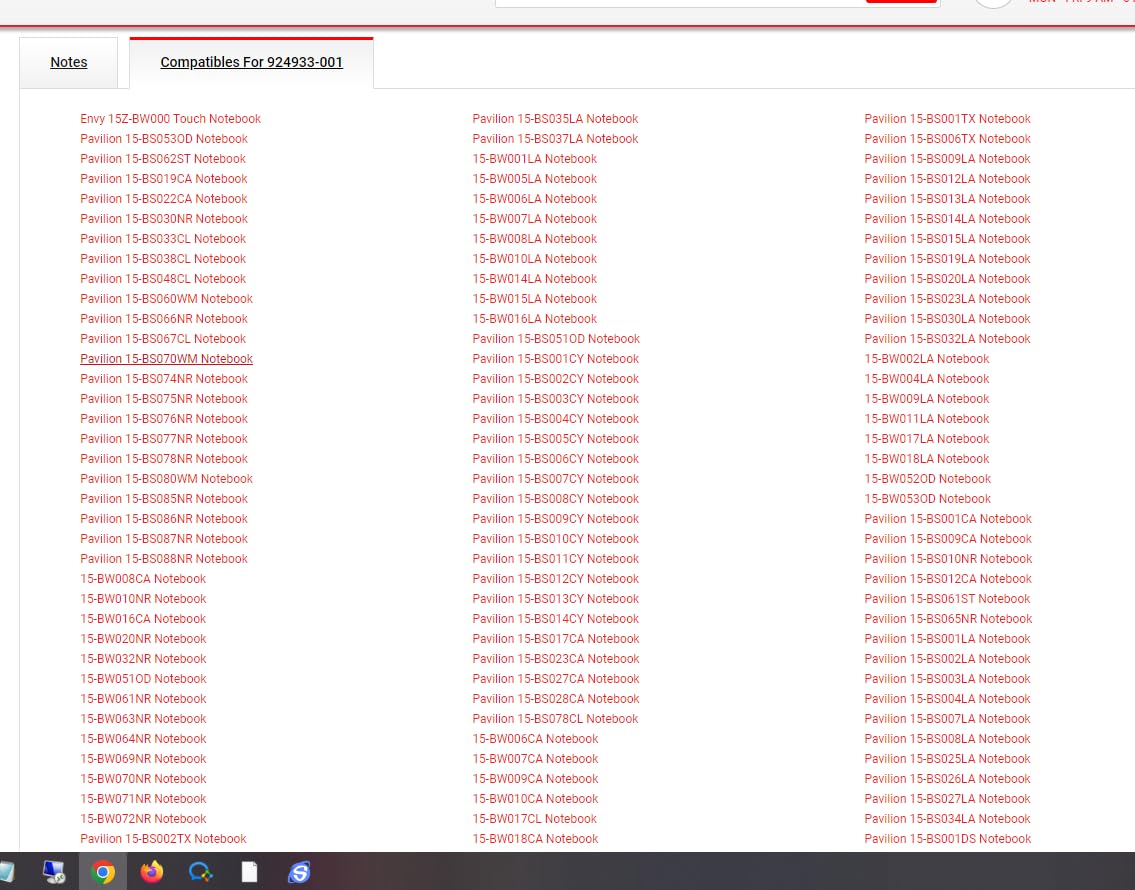
Task: Click 15-BW072NR Notebook link
Action: [x=143, y=819]
